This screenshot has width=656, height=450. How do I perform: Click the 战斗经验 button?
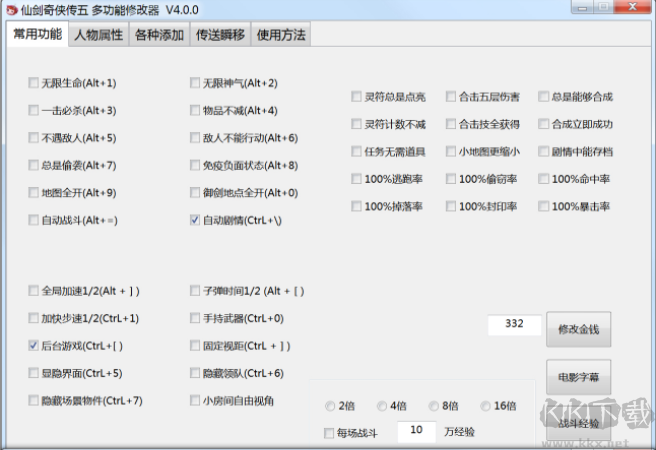click(579, 423)
